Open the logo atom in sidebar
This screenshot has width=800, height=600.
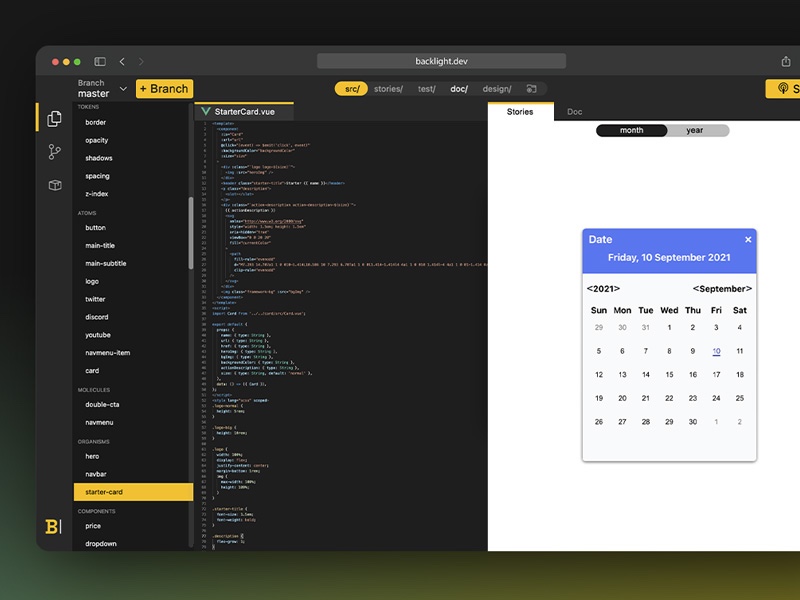tap(92, 281)
